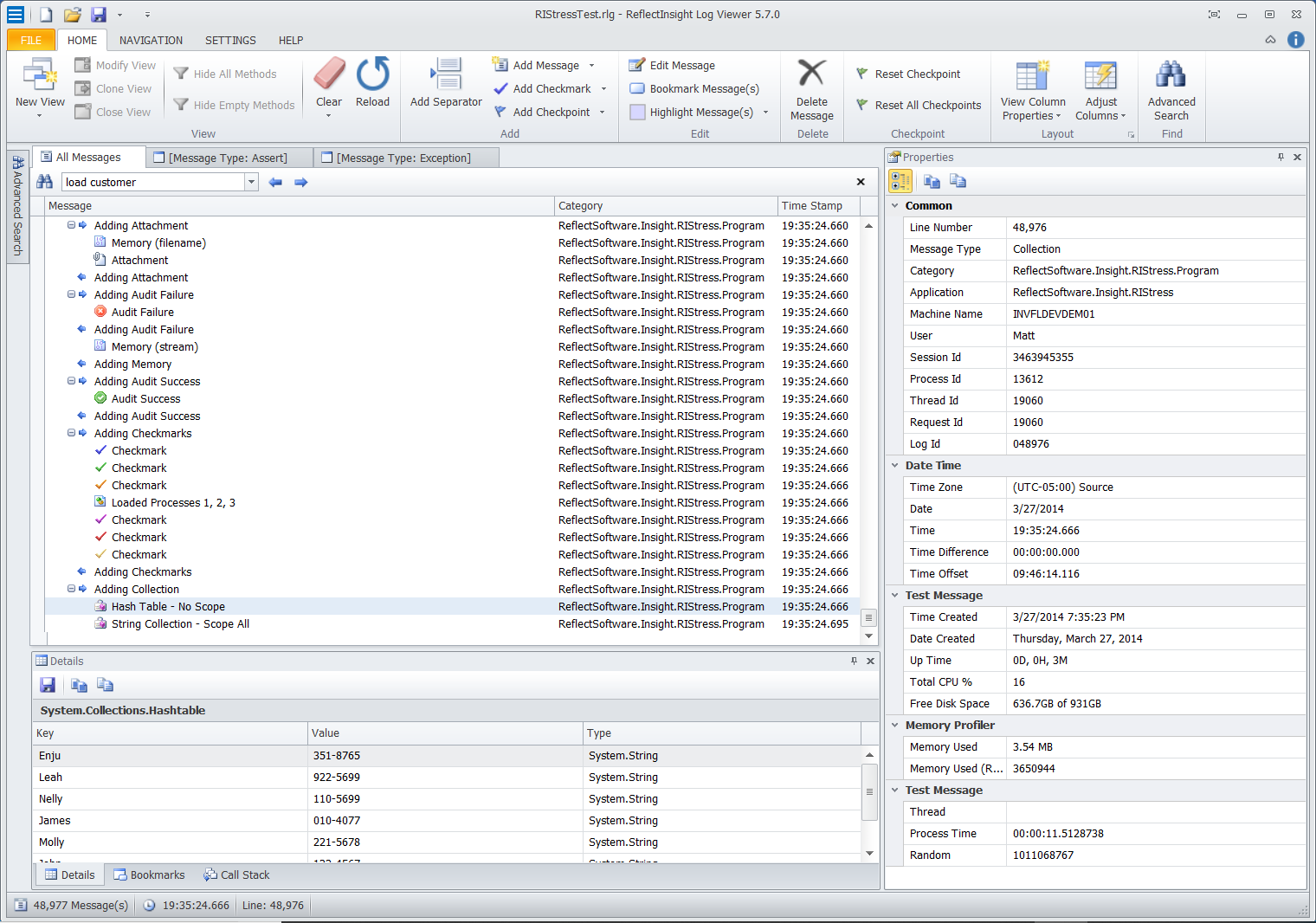Close the find bar with X

click(861, 182)
